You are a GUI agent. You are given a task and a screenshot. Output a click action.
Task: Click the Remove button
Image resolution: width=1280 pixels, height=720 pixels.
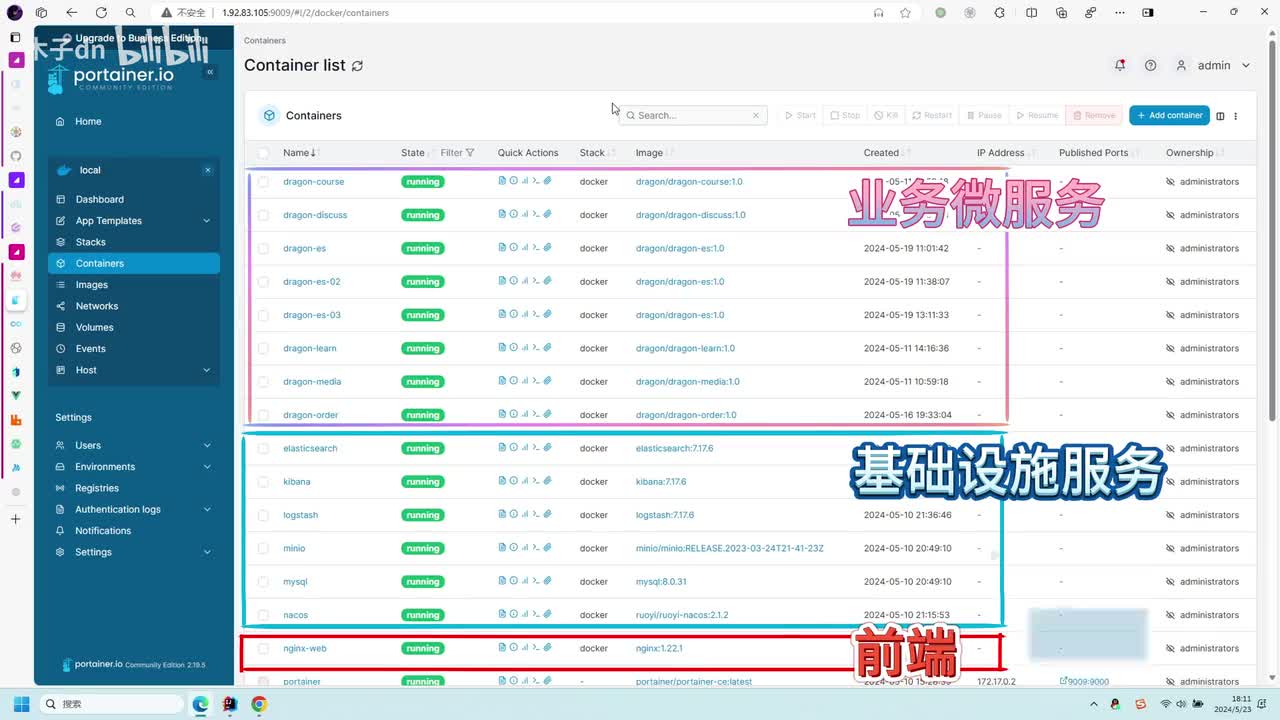(1094, 115)
